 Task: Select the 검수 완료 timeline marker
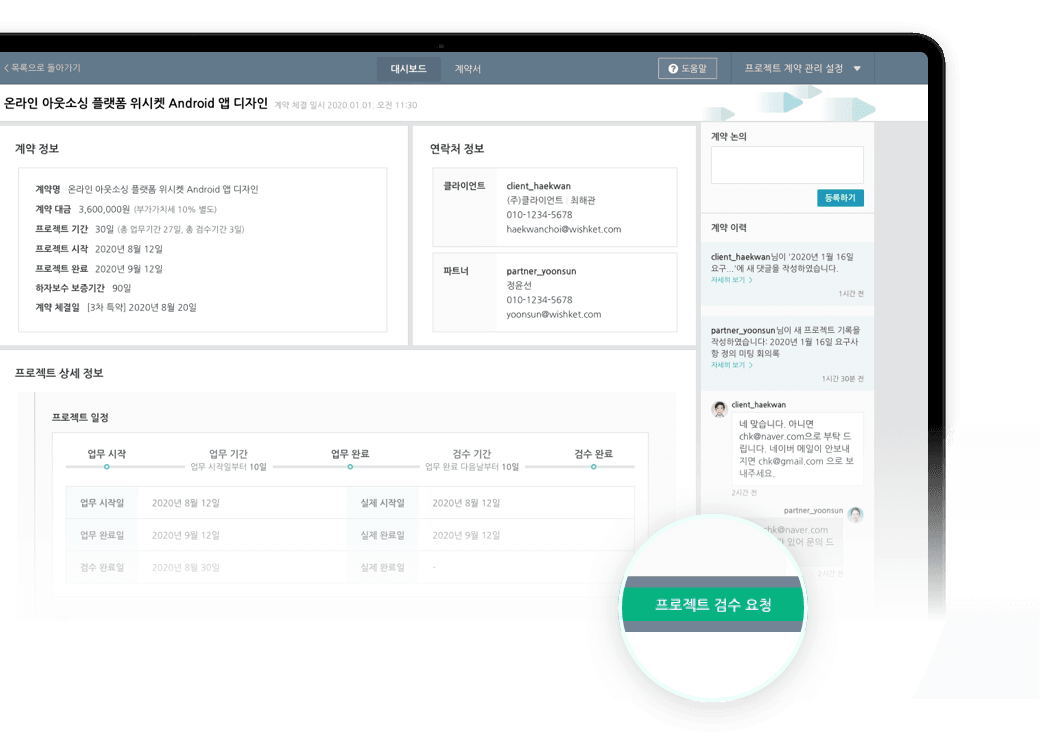(593, 467)
